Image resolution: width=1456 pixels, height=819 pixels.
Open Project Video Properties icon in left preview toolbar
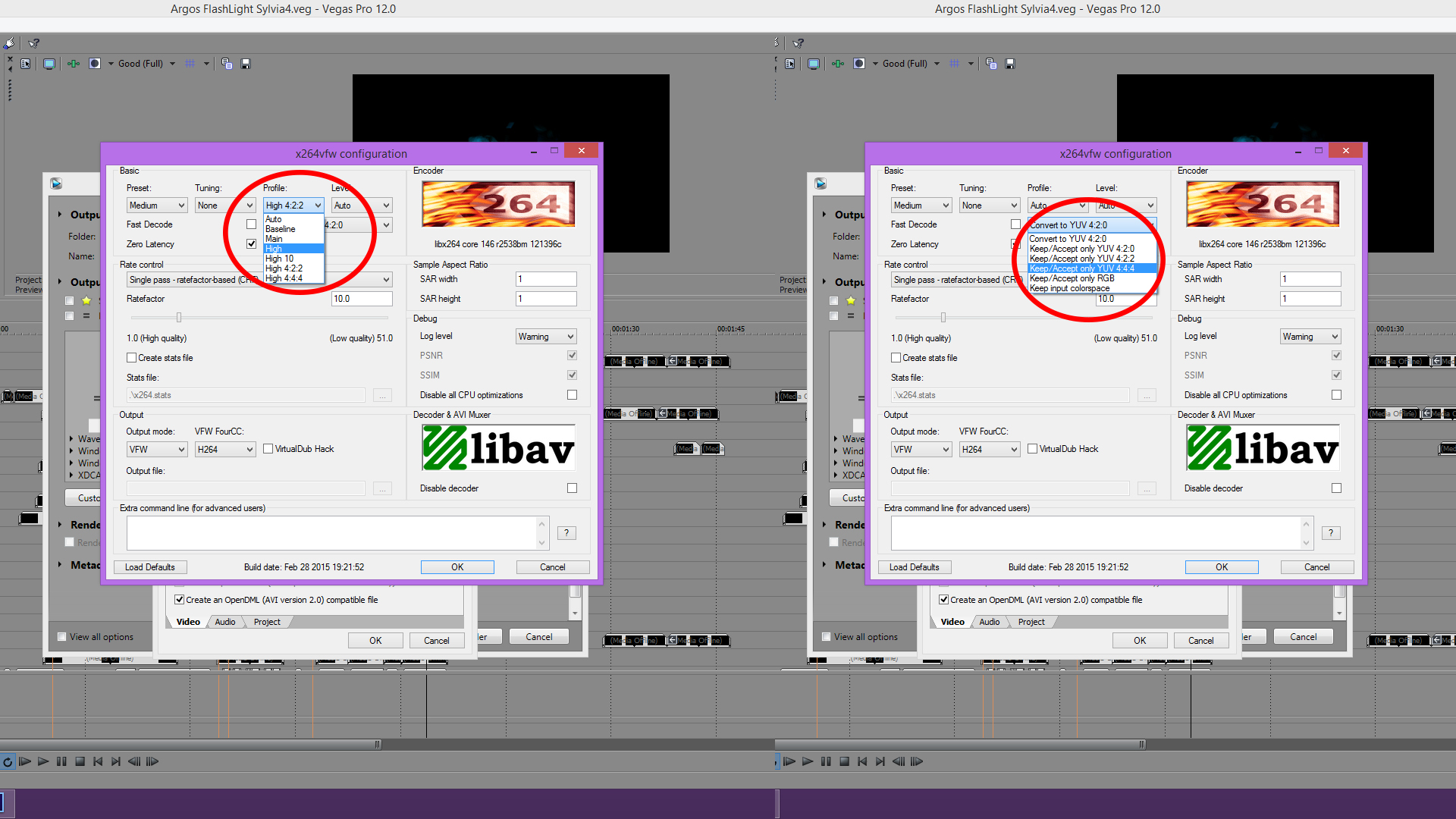click(x=26, y=64)
